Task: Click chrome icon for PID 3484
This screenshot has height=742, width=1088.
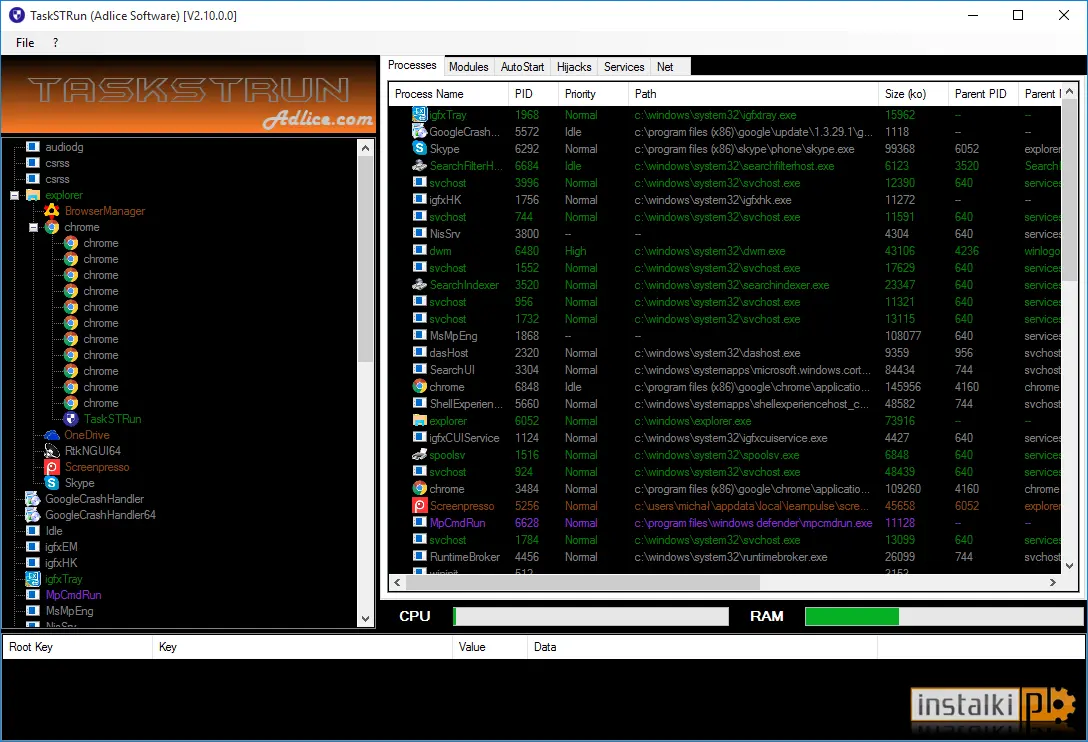Action: pyautogui.click(x=419, y=489)
